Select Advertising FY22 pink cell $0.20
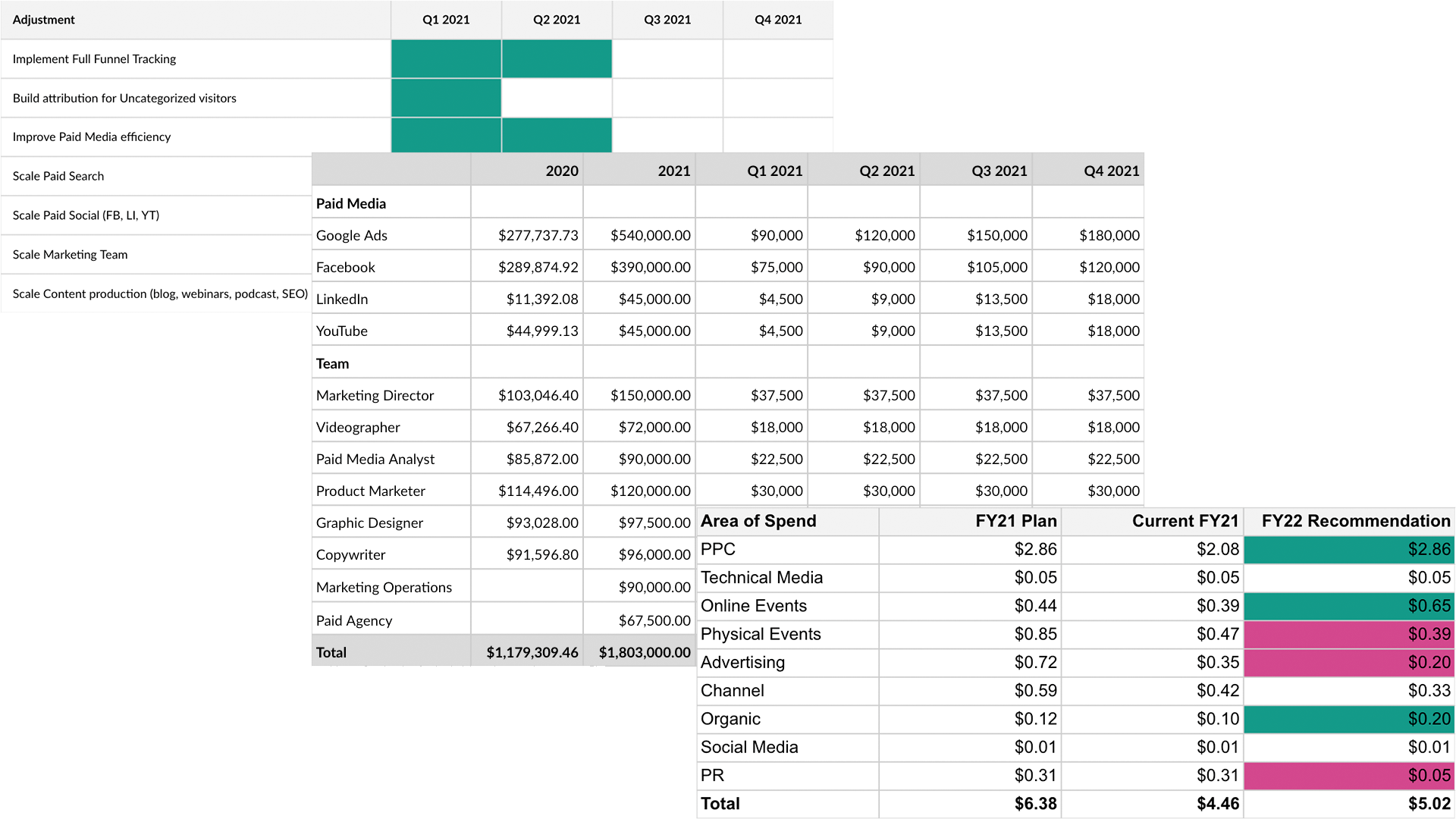Image resolution: width=1456 pixels, height=819 pixels. pyautogui.click(x=1349, y=663)
